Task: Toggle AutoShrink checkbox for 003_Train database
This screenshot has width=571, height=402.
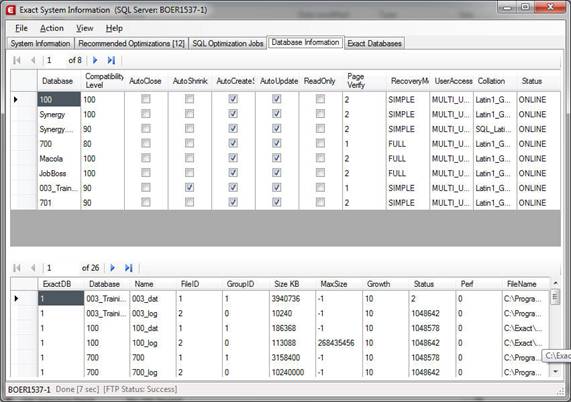Action: coord(189,188)
